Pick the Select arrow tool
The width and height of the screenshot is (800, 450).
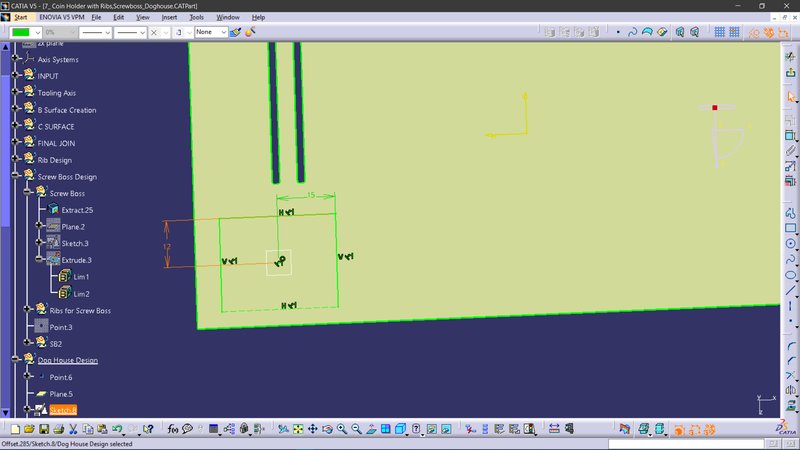pos(790,96)
